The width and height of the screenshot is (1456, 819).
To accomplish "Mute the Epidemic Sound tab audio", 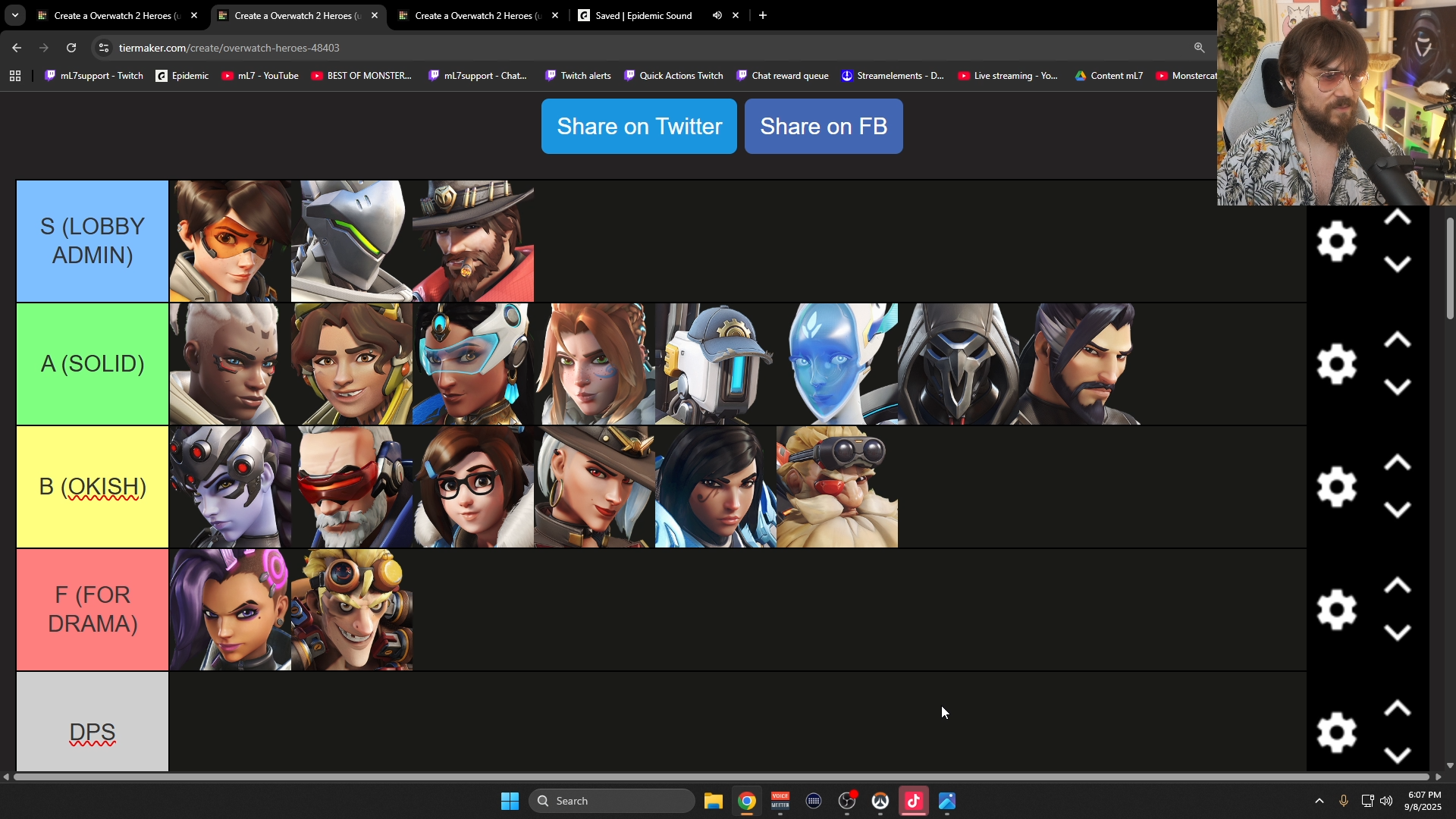I will [717, 15].
